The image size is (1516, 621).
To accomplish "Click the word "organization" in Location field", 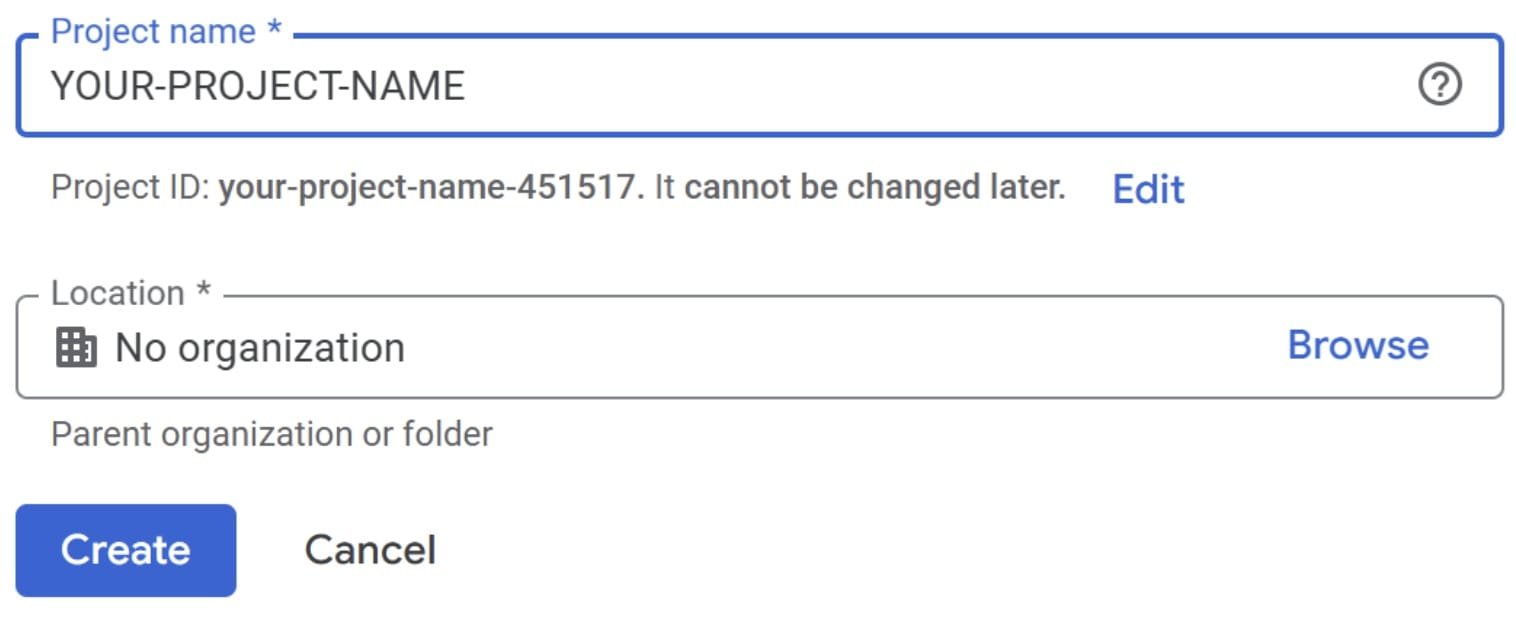I will pos(291,348).
